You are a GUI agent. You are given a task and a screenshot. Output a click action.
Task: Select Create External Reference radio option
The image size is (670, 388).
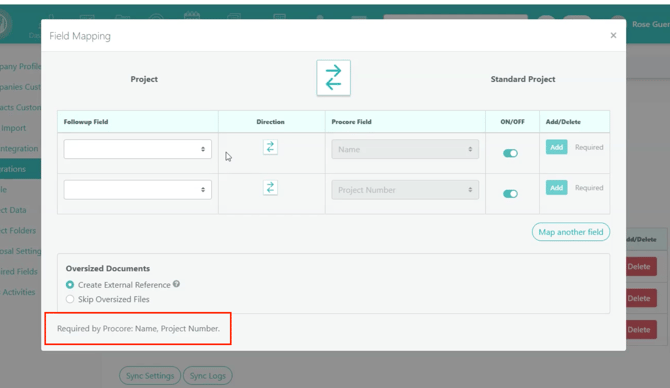[x=70, y=285]
